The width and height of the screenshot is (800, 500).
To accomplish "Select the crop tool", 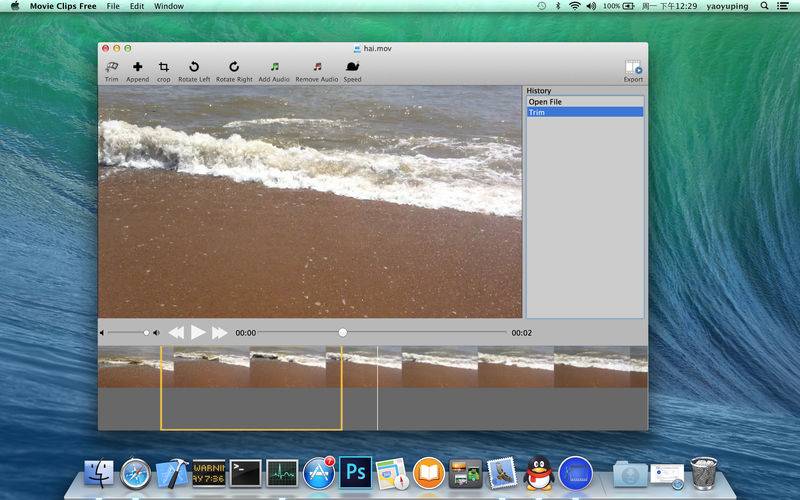I will 164,71.
